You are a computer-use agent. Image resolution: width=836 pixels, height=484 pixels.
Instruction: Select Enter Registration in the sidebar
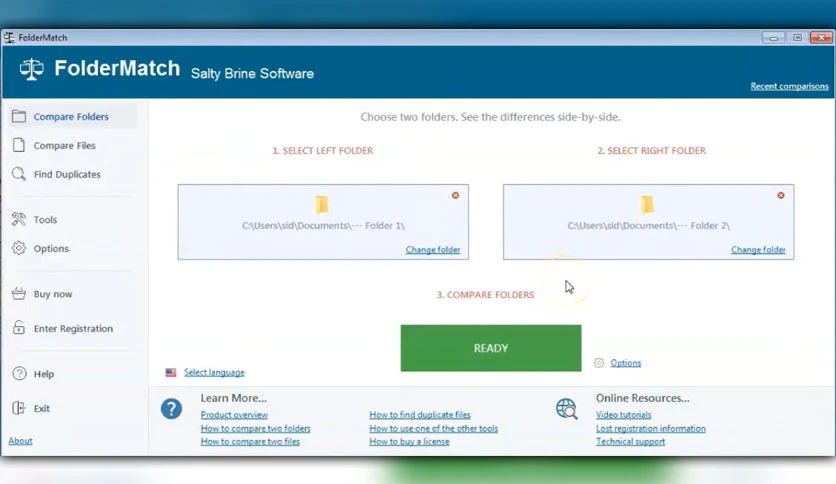[73, 328]
